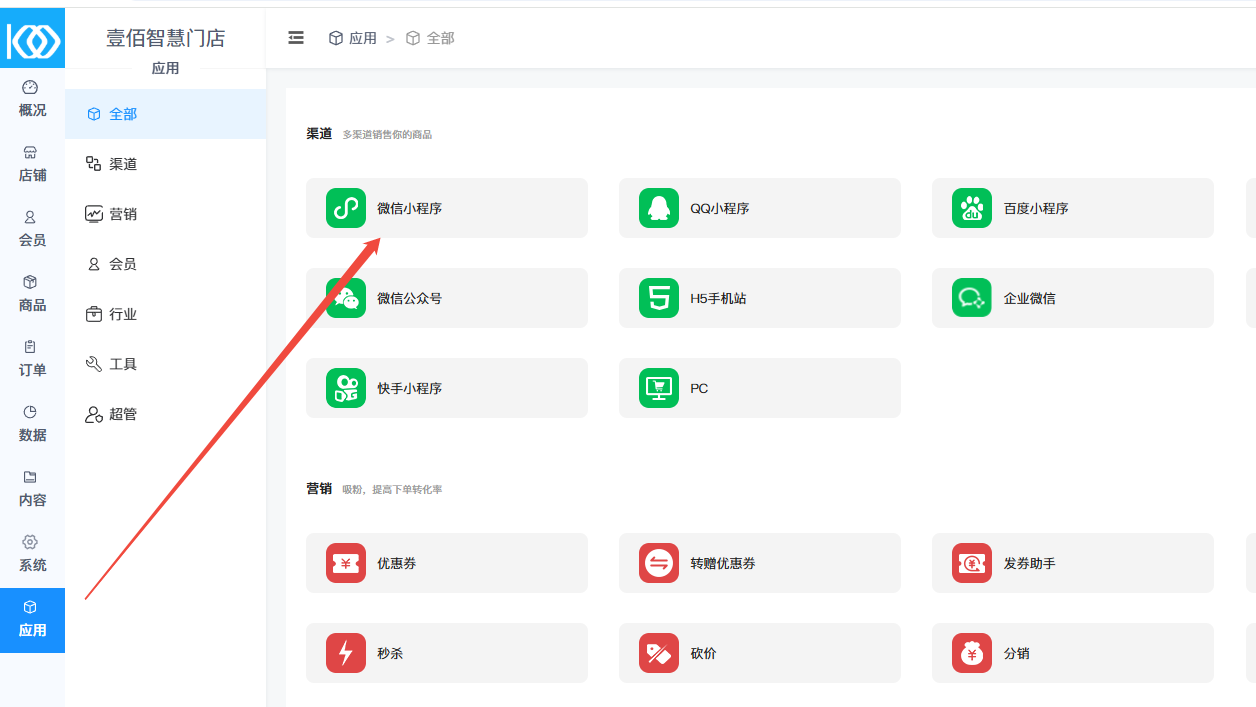
Task: Select the highlighted 应用 sidebar item
Action: click(x=32, y=620)
